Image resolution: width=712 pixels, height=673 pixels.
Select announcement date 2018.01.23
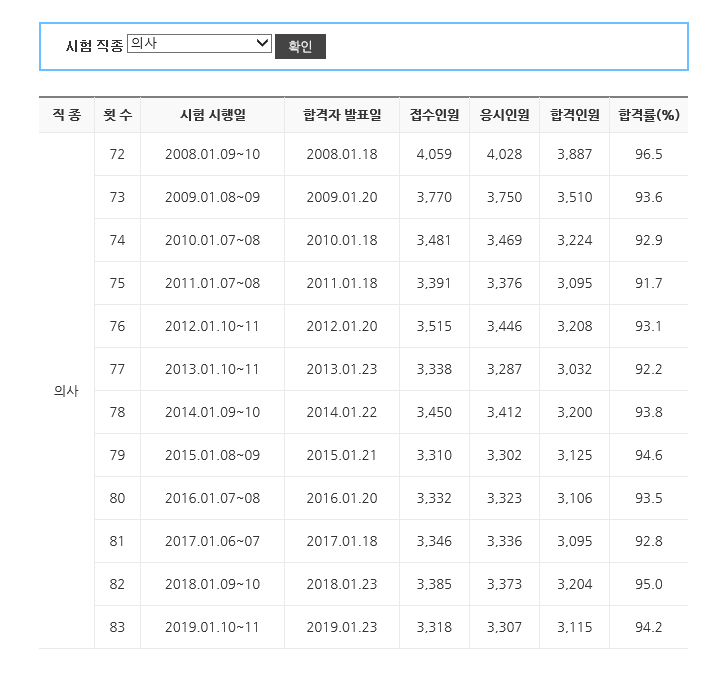pyautogui.click(x=342, y=584)
